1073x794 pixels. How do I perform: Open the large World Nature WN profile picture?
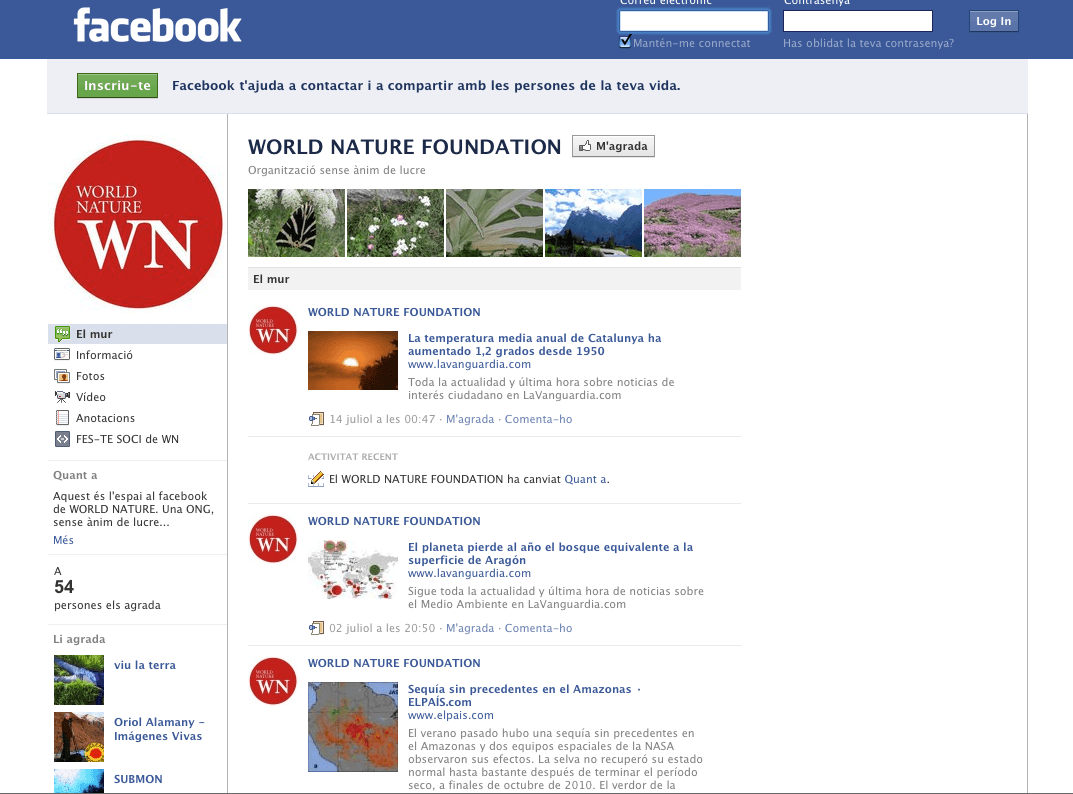click(x=138, y=225)
